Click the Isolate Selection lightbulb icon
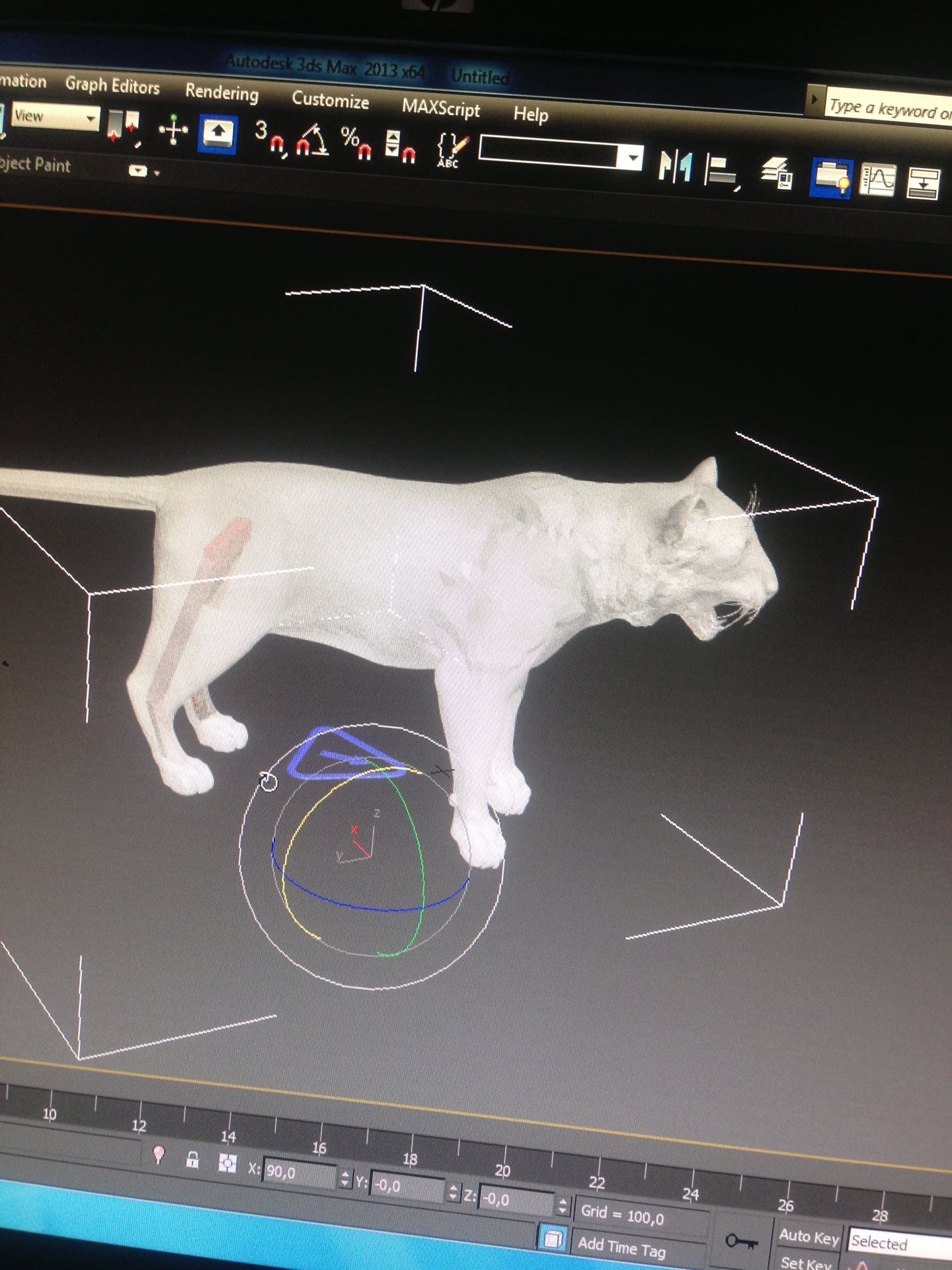This screenshot has height=1270, width=952. point(158,1155)
